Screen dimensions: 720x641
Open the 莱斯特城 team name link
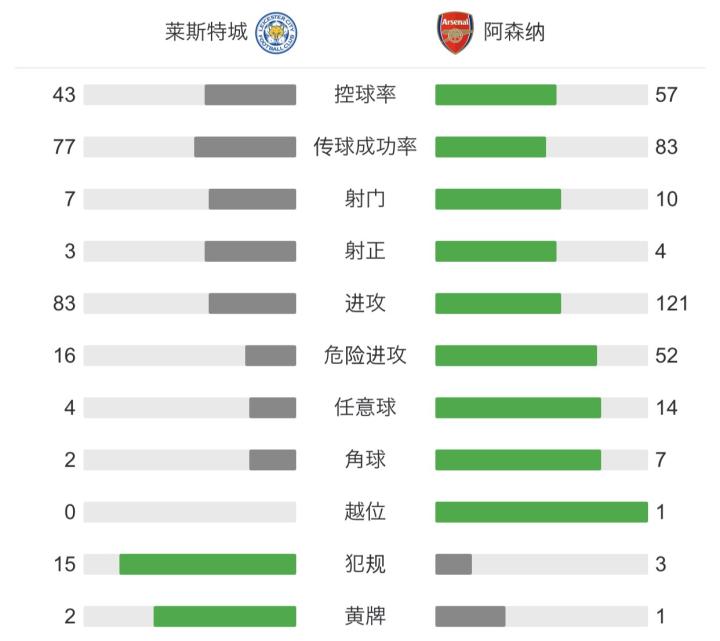click(x=206, y=33)
